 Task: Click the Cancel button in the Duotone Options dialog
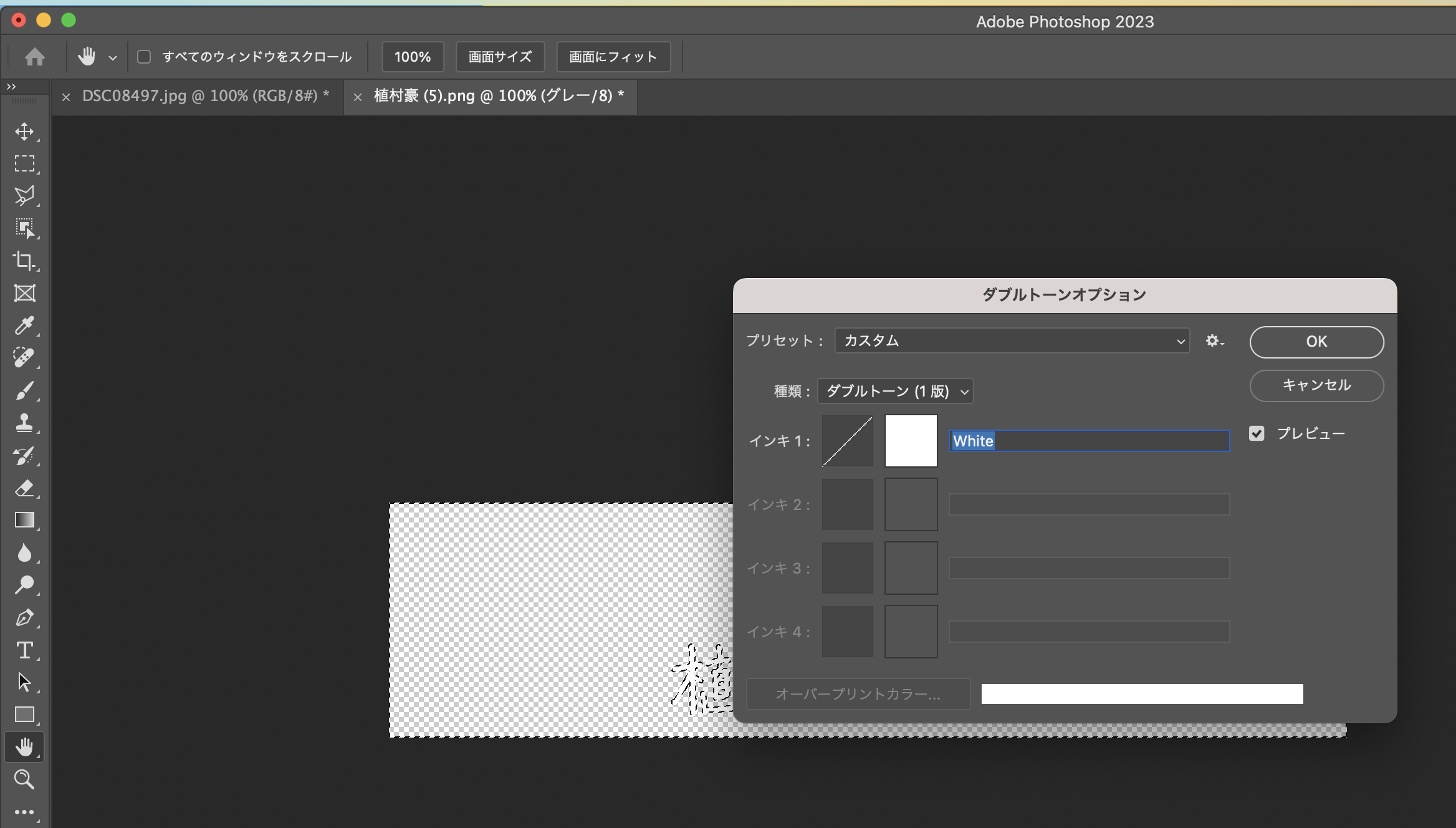pos(1316,385)
